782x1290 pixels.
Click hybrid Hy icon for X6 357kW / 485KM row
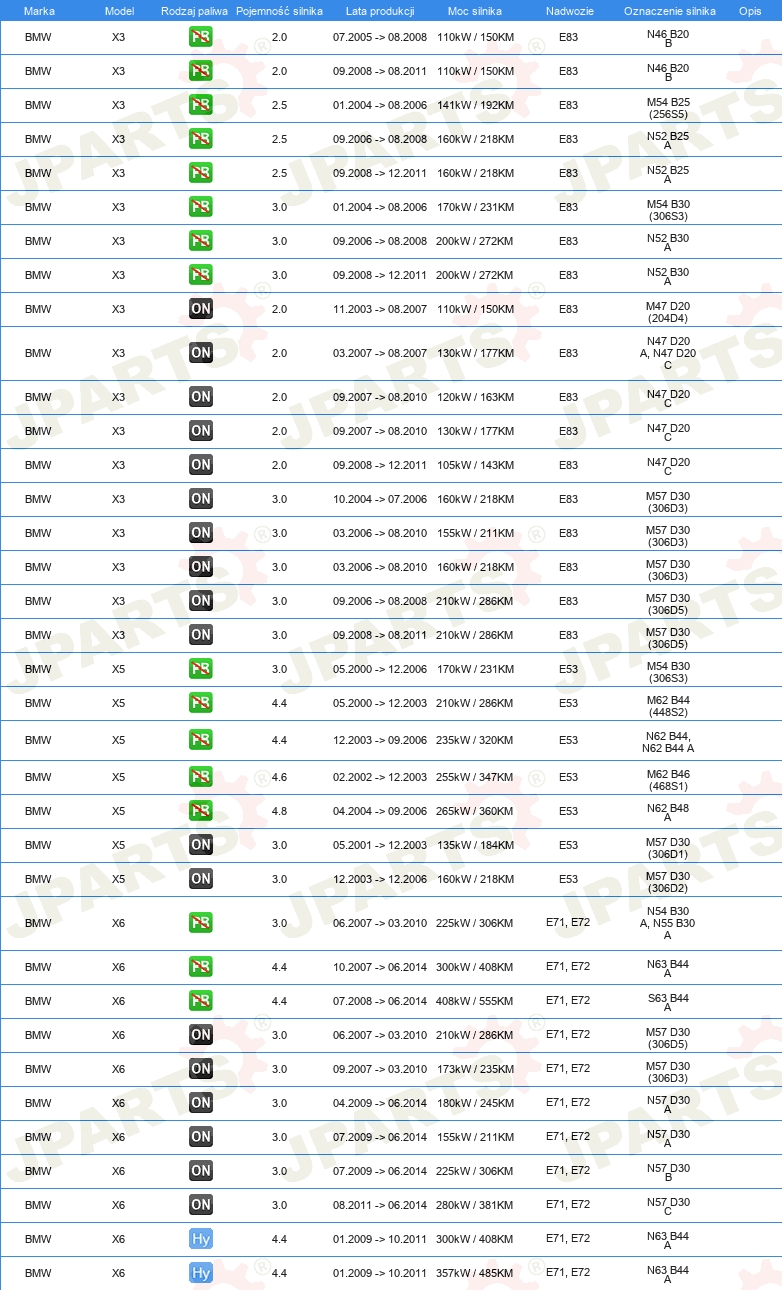(x=201, y=1273)
